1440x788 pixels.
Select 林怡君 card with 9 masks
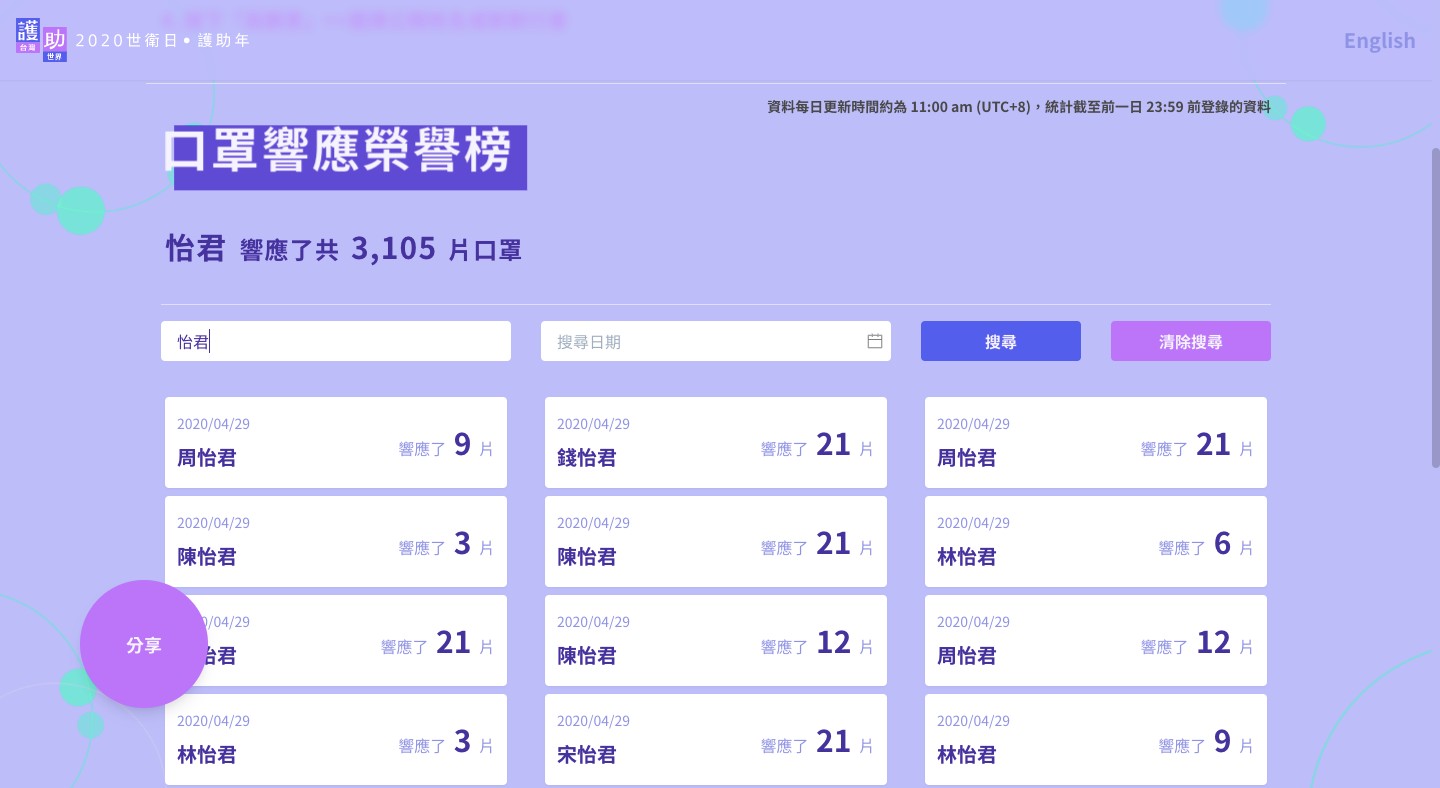tap(1095, 739)
